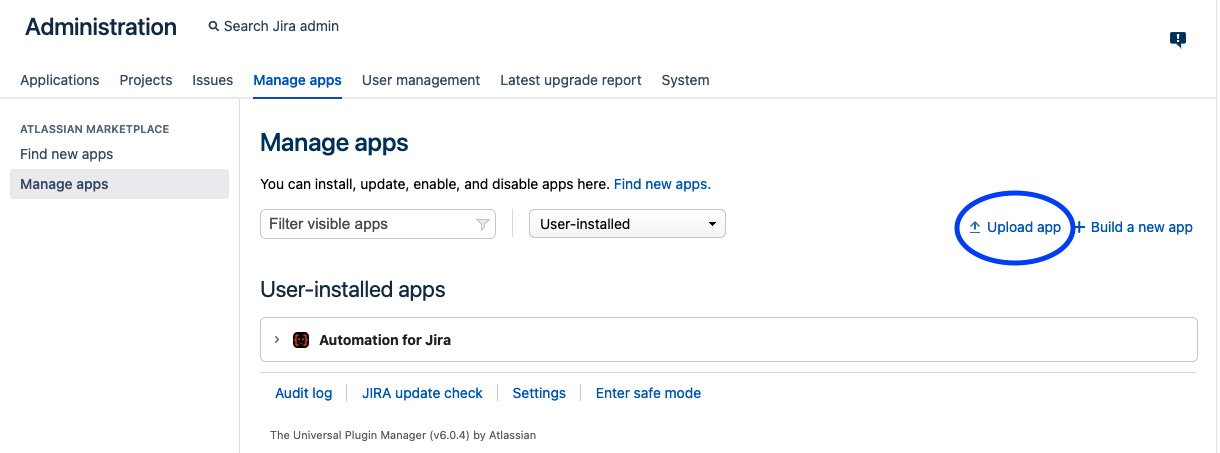Click the magnifier icon beside Search Jira admin
This screenshot has width=1220, height=453.
click(x=213, y=27)
